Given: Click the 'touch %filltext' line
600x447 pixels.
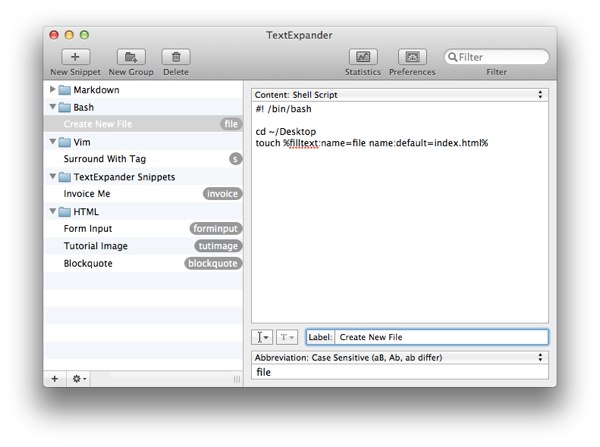Looking at the screenshot, I should (372, 143).
